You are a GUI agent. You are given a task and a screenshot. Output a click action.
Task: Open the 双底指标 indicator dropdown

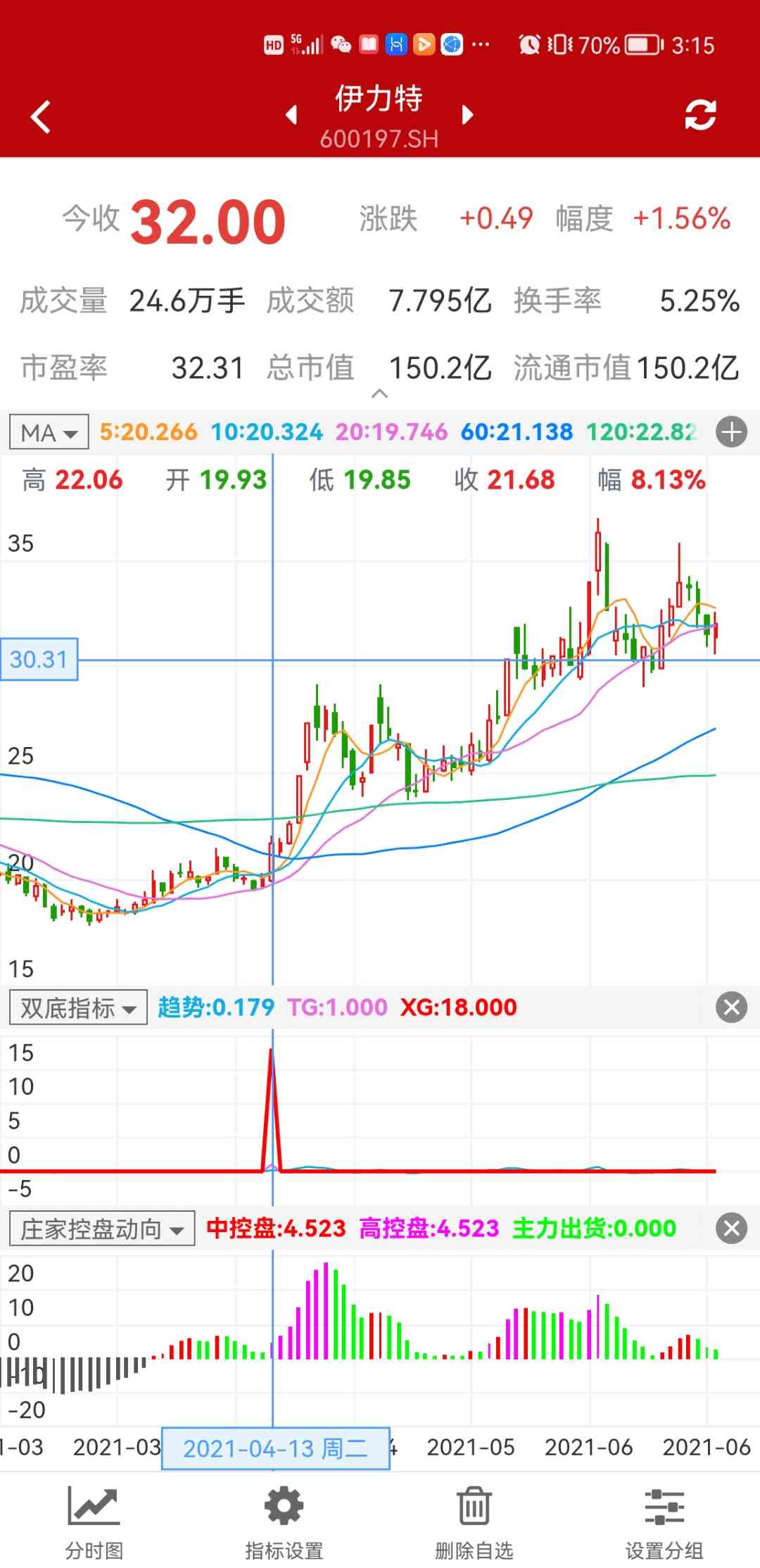(x=78, y=1008)
